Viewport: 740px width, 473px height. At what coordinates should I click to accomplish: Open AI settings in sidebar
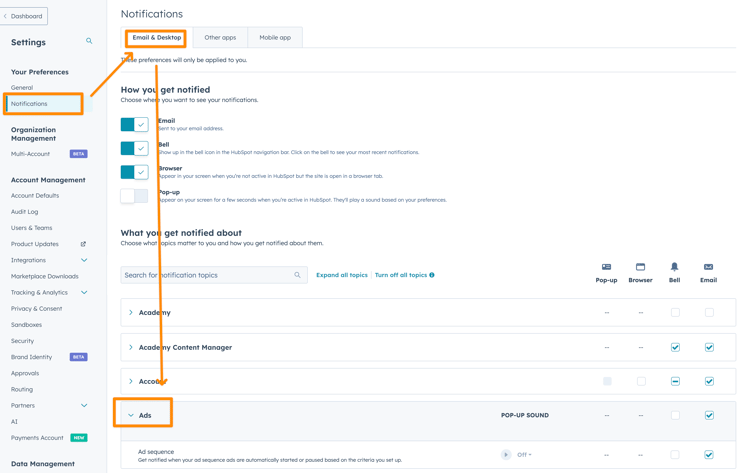coord(14,422)
